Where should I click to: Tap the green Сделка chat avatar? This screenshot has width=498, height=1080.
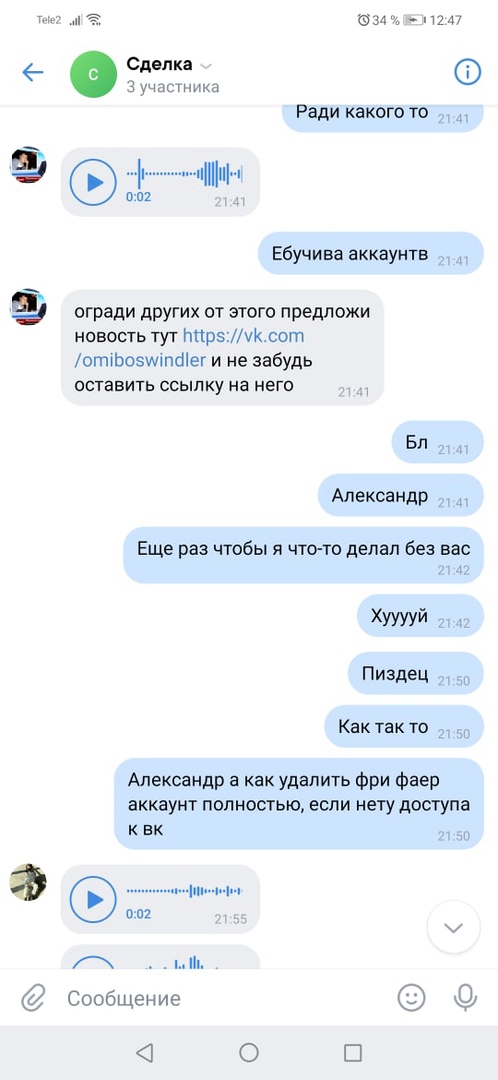click(x=94, y=74)
